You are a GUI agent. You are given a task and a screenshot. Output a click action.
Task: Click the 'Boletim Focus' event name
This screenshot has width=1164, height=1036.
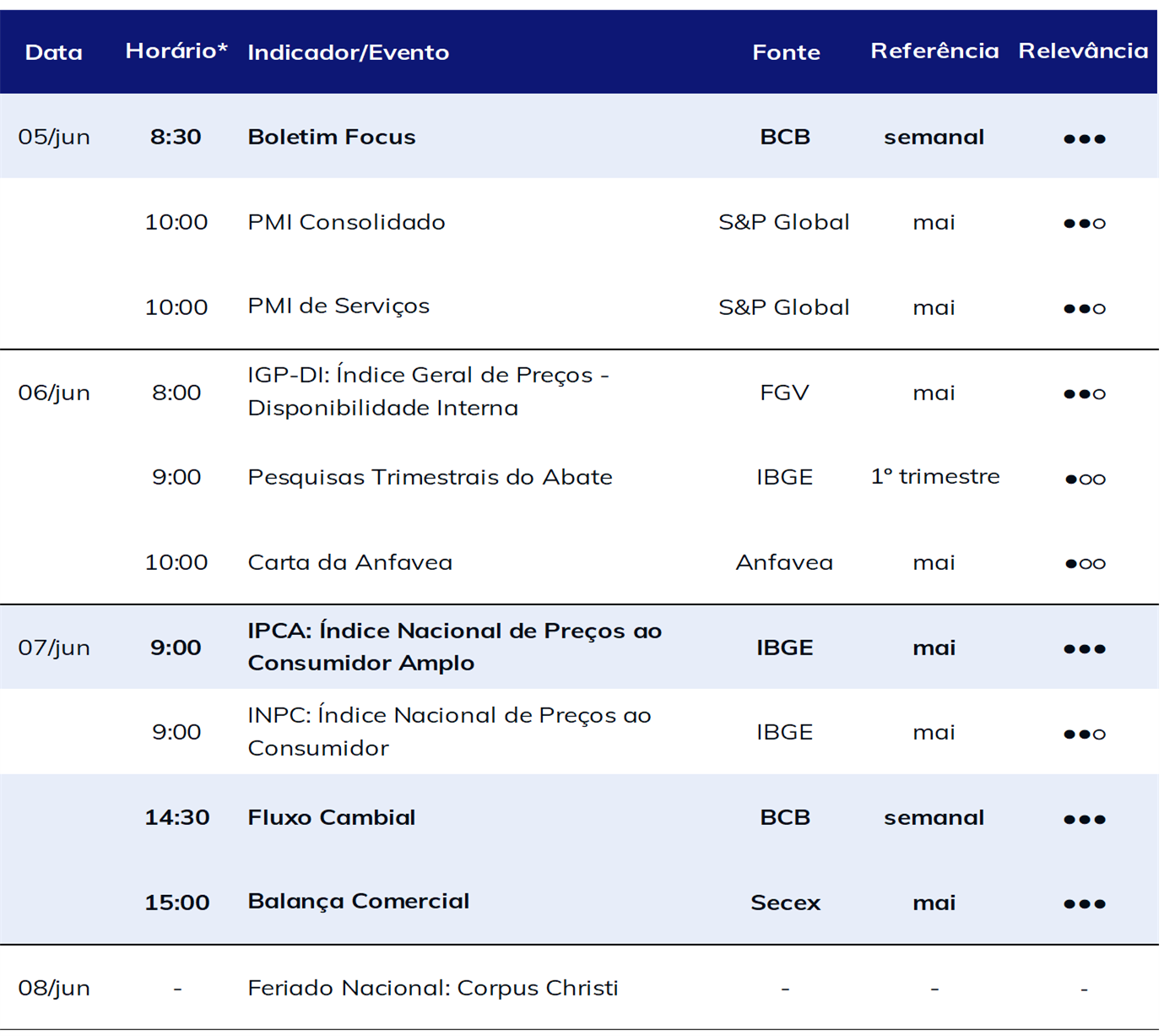tap(332, 137)
